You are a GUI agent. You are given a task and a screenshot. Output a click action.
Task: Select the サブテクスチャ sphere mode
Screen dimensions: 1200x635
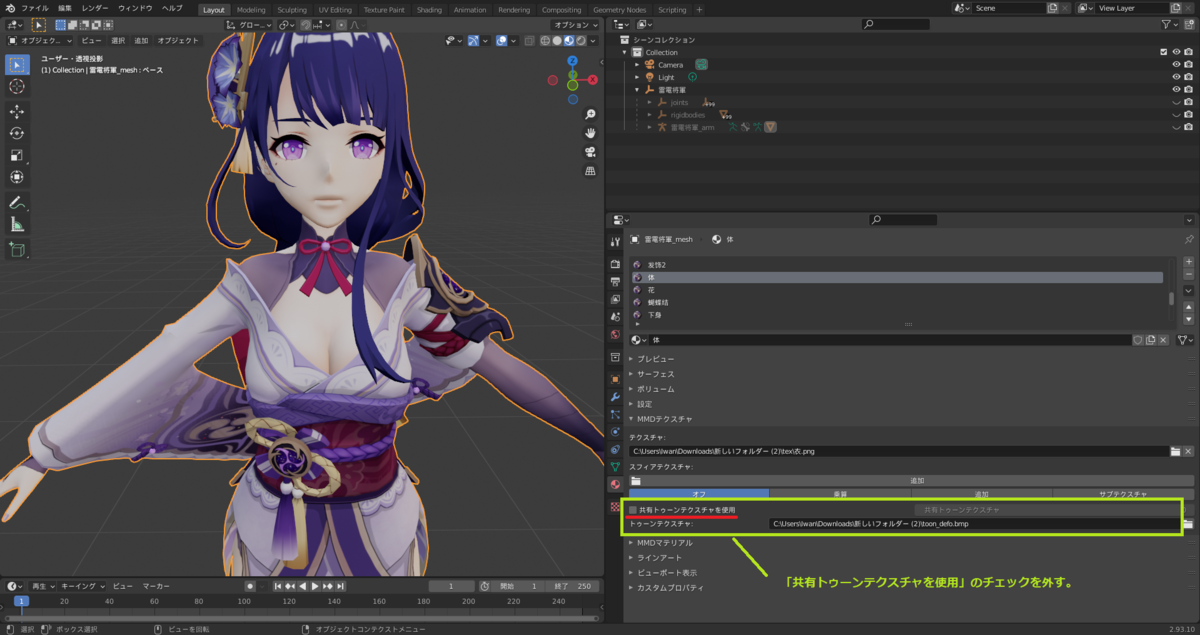tap(1122, 494)
